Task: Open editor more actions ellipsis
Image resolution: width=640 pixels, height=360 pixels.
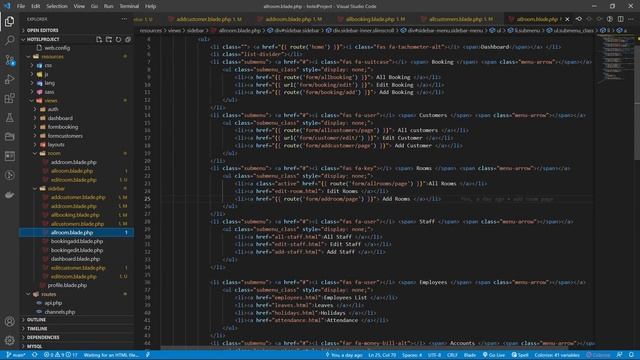Action: pos(631,19)
